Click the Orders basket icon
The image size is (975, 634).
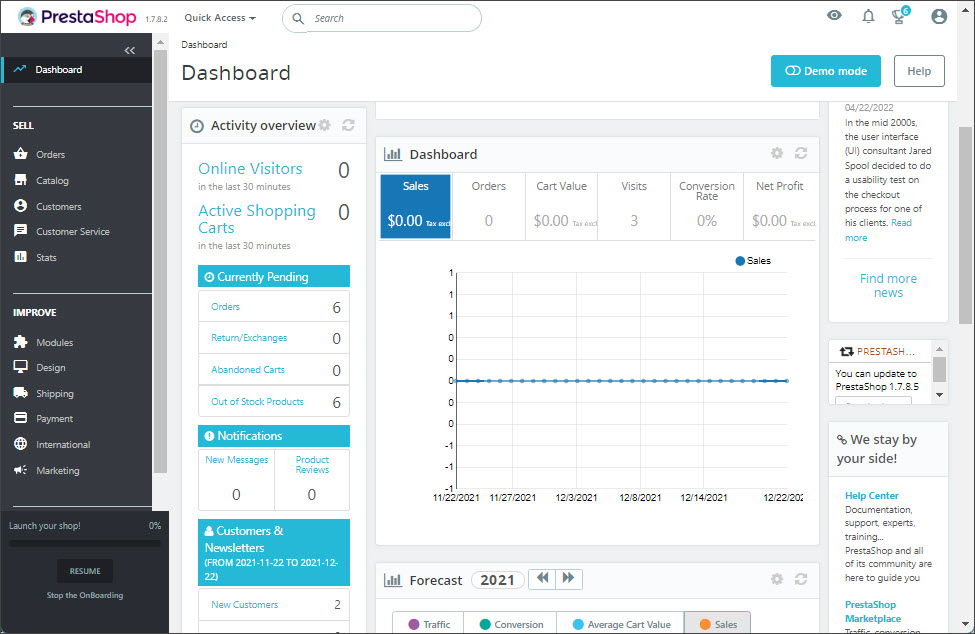click(21, 154)
